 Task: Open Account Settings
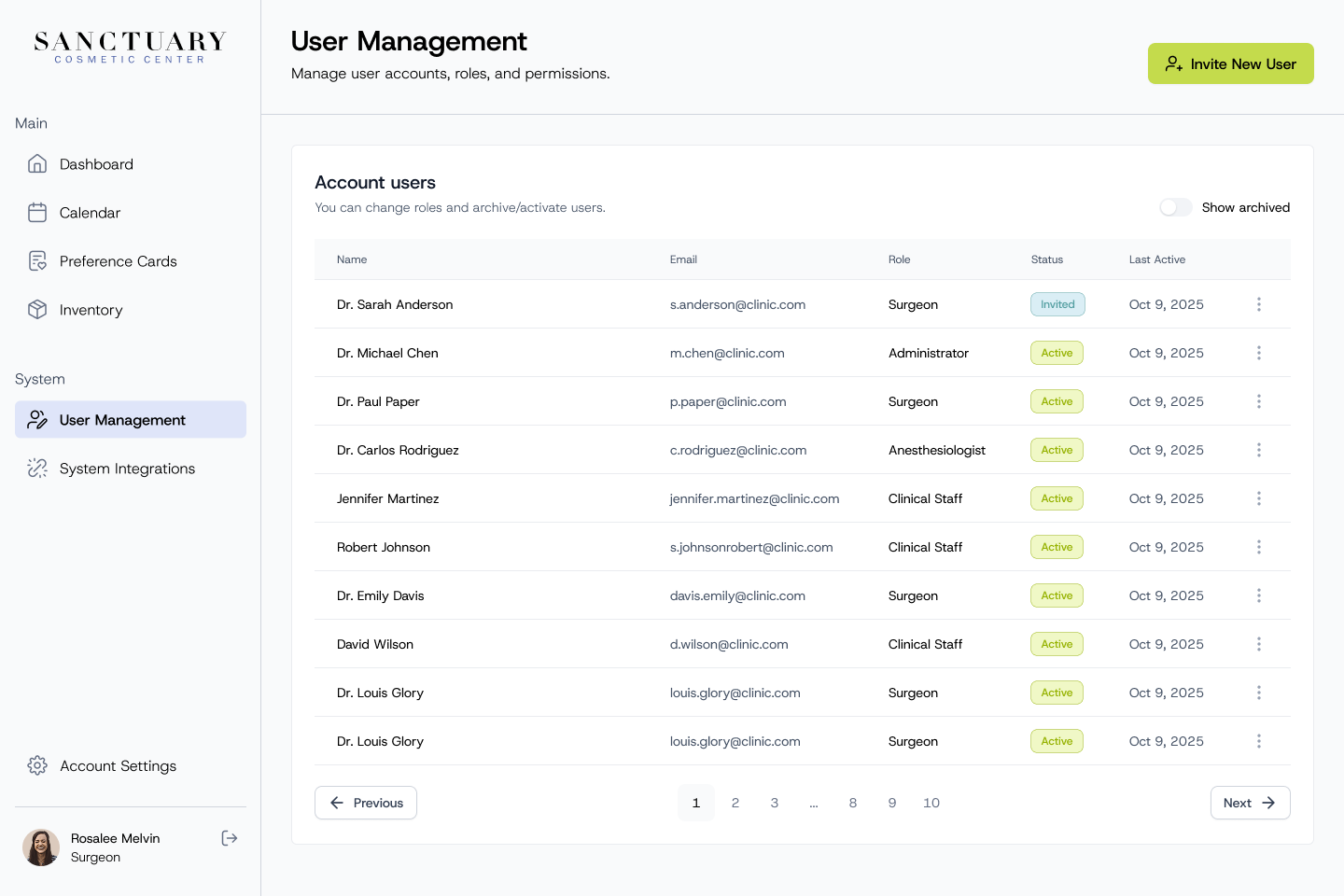point(131,765)
